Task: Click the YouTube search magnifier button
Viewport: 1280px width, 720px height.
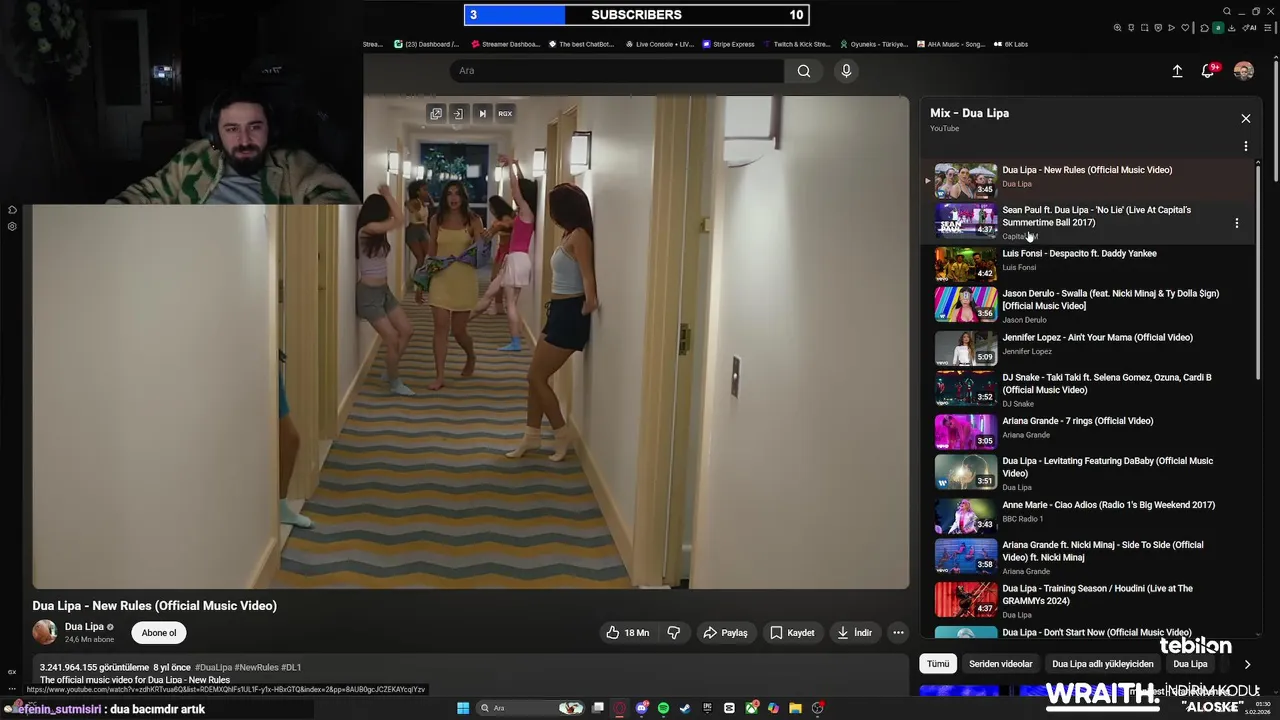Action: (x=804, y=71)
